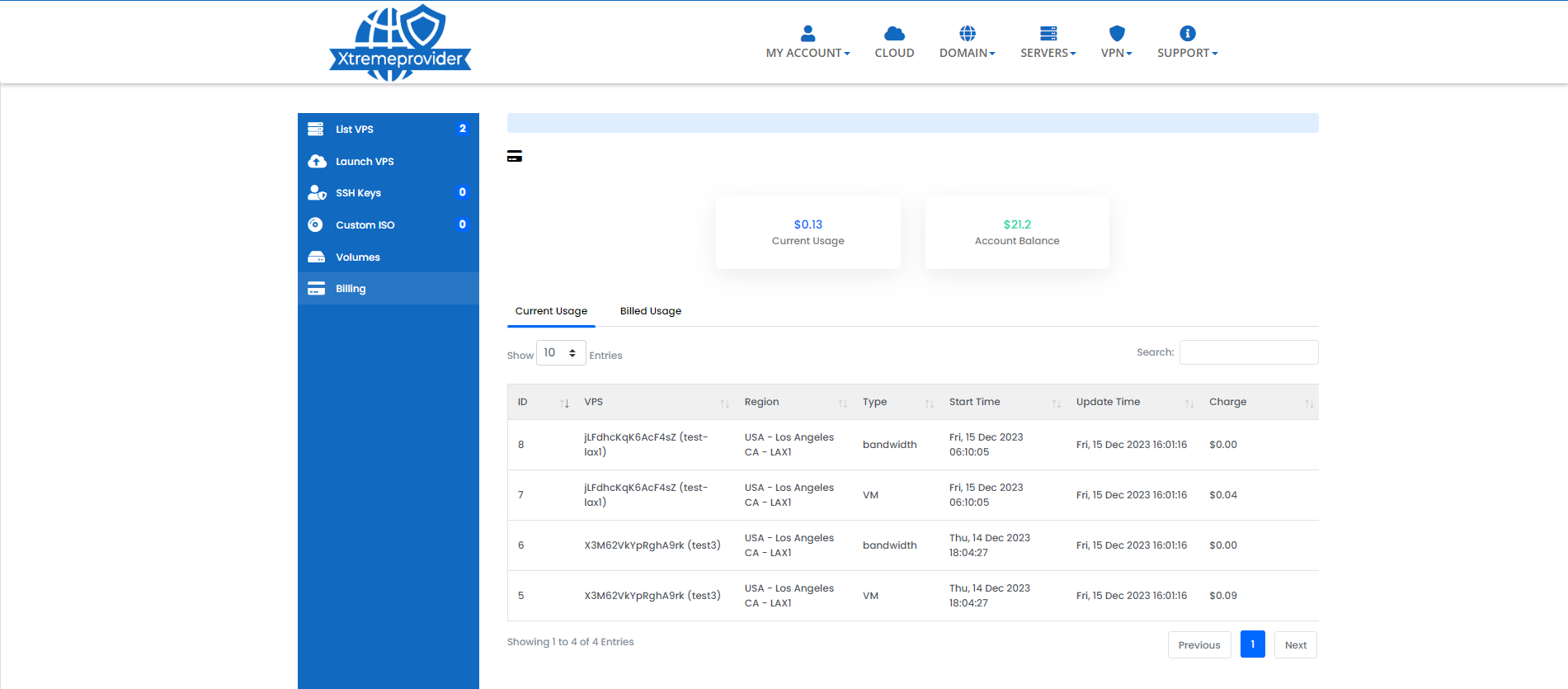Click X3M62VkYpRghA9rk (test3) in row 5

tap(652, 596)
